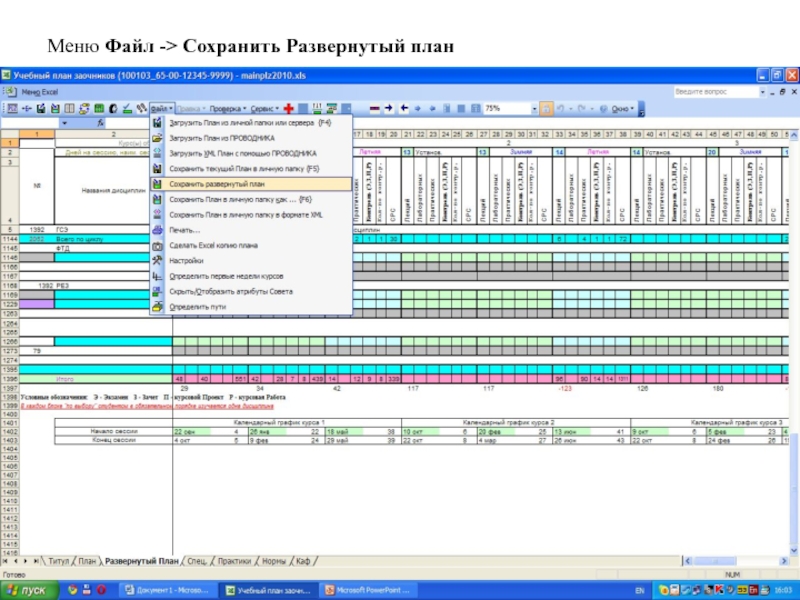The image size is (800, 600).
Task: Switch to the 'Практики' sheet tab
Action: 235,563
